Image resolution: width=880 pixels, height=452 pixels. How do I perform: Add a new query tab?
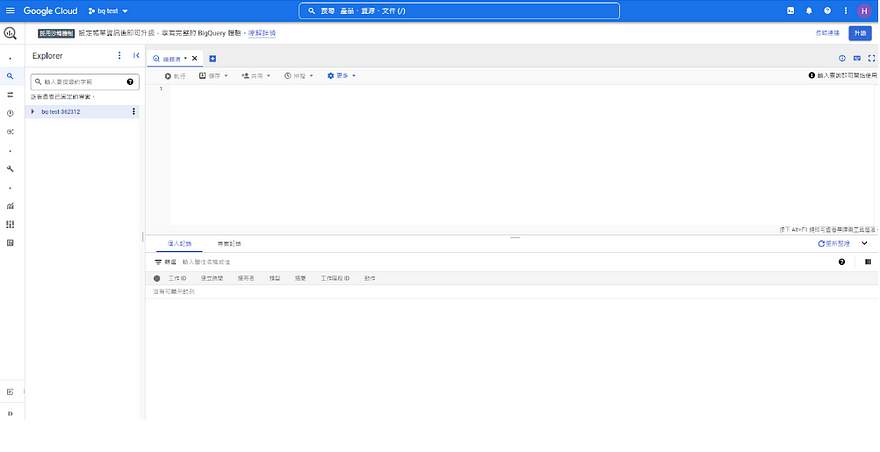pyautogui.click(x=213, y=59)
